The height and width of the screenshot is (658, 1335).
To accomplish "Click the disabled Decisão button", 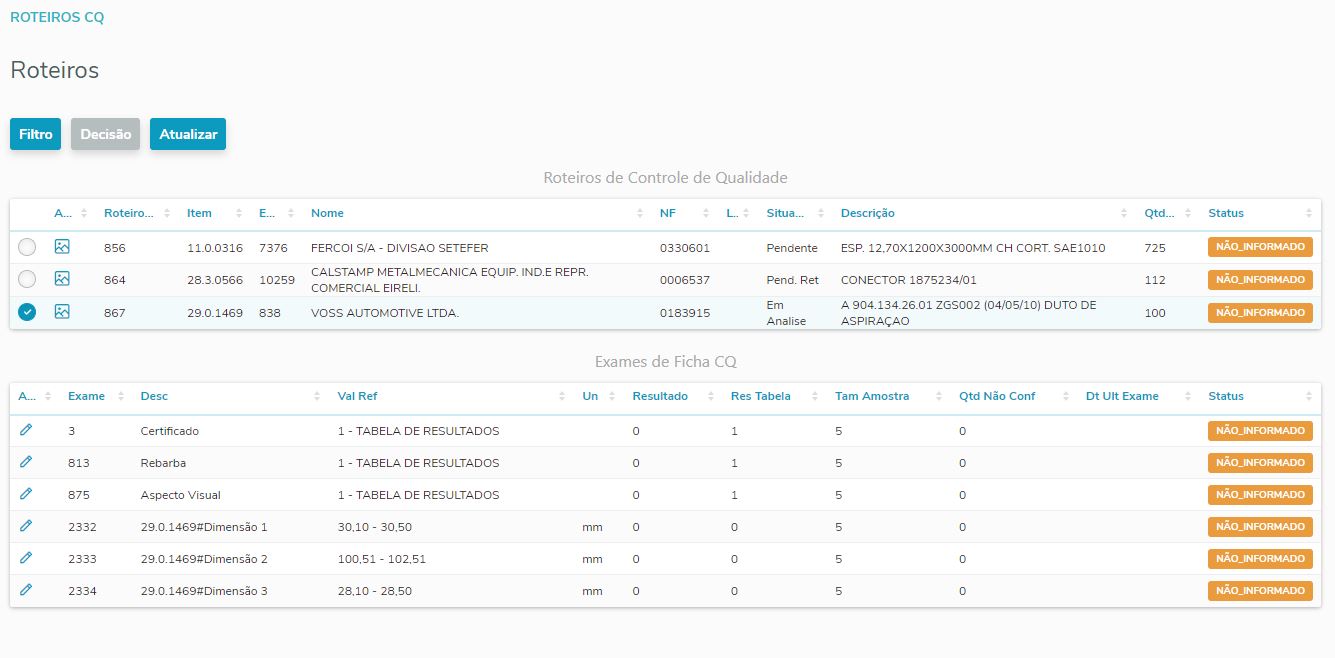I will [x=105, y=133].
